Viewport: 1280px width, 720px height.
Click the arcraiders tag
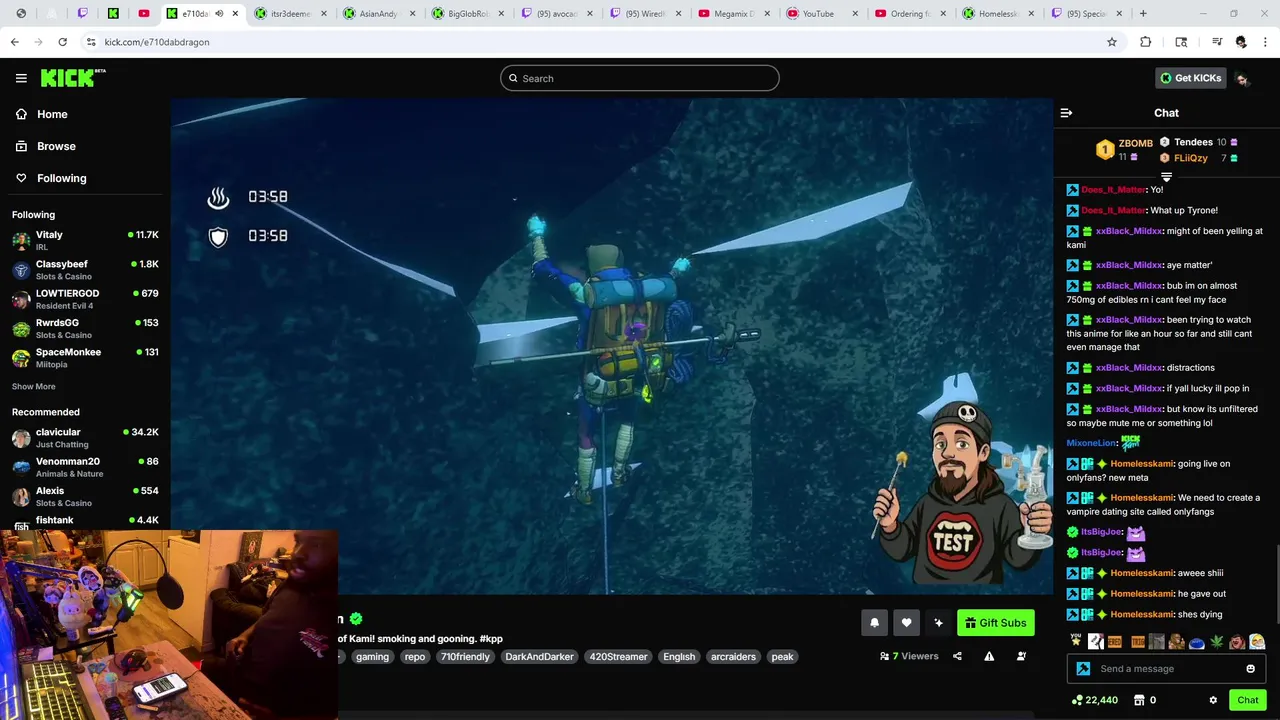coord(733,657)
